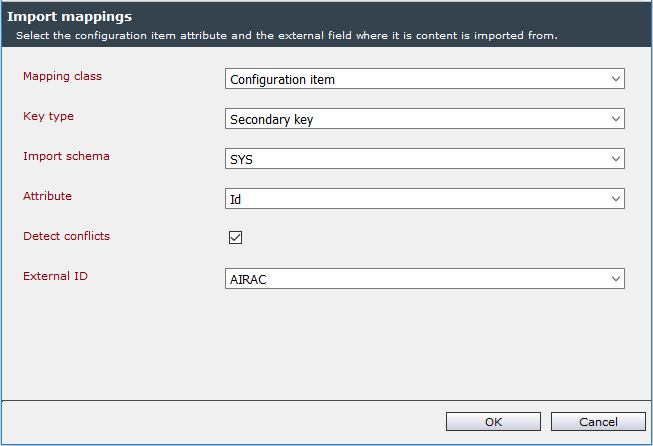Click the AIRAC external ID value
The width and height of the screenshot is (653, 446).
coord(248,279)
